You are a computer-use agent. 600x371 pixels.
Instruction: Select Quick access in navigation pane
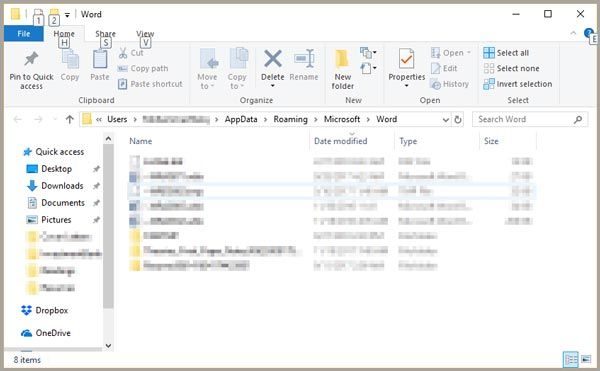point(54,152)
